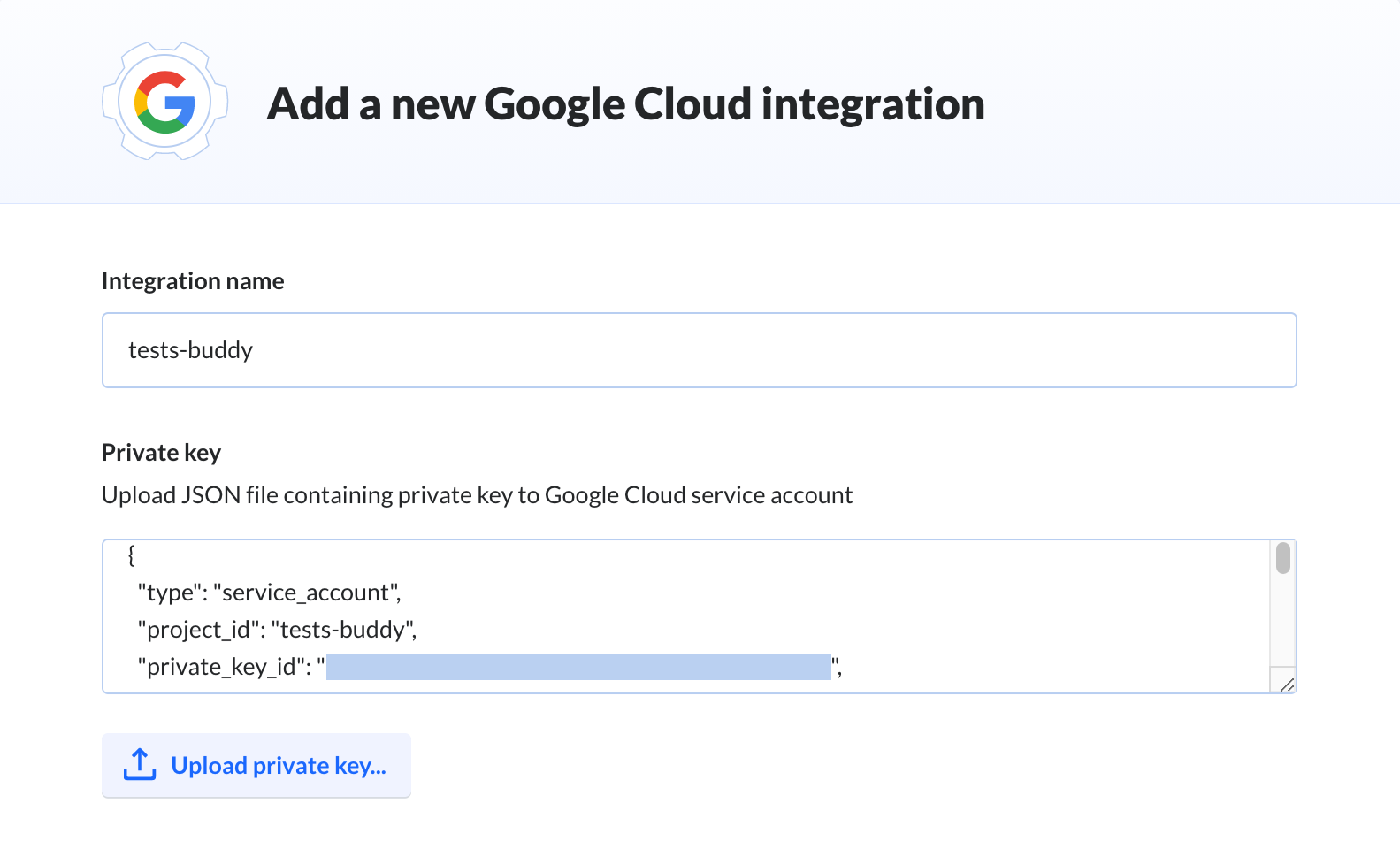
Task: Click the "Upload JSON file containing private key" description
Action: [x=477, y=495]
